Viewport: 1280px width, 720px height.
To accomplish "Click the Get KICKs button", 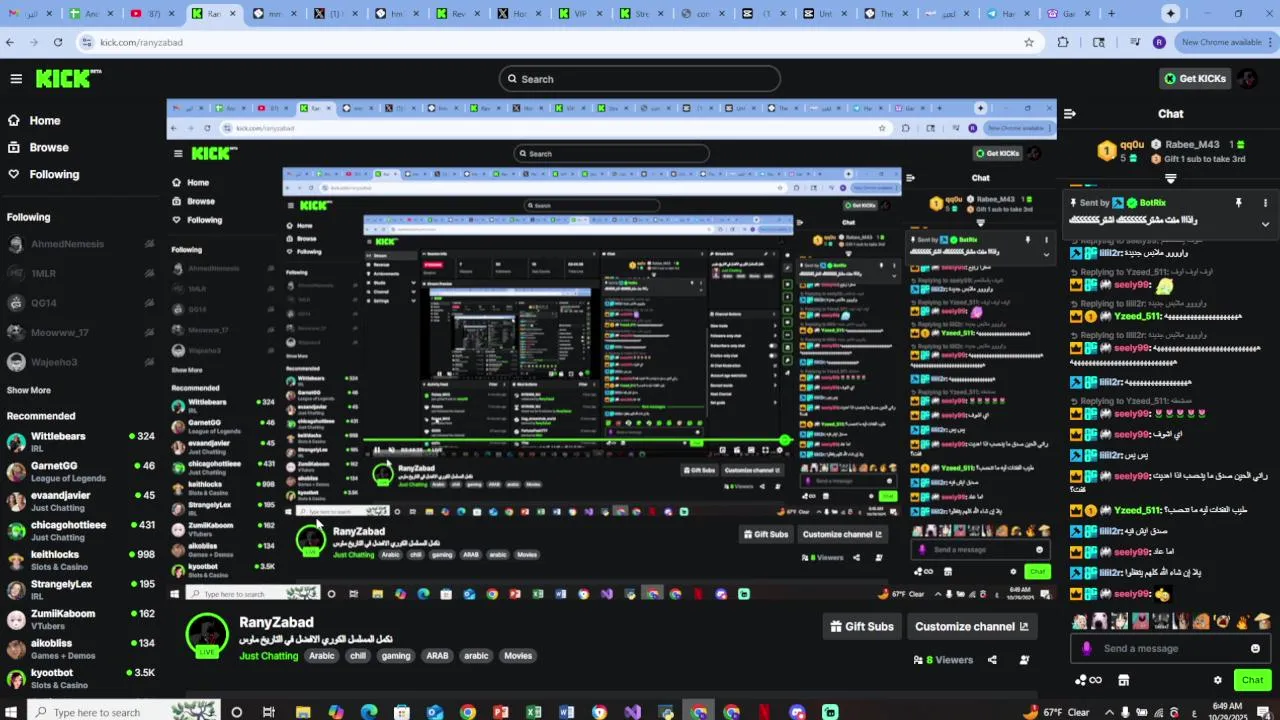I will click(x=1194, y=79).
